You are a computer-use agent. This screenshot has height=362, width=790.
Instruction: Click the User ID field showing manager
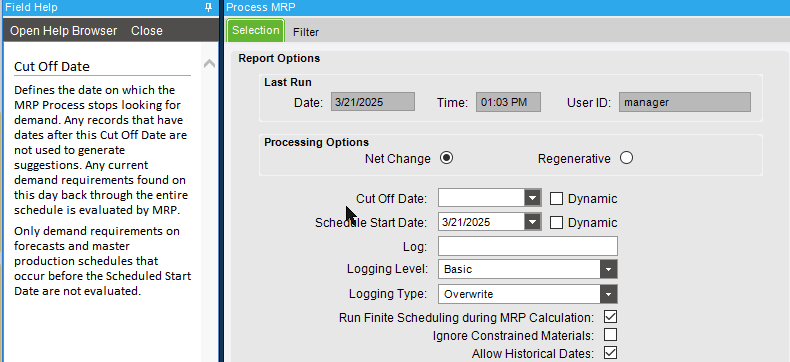[685, 102]
